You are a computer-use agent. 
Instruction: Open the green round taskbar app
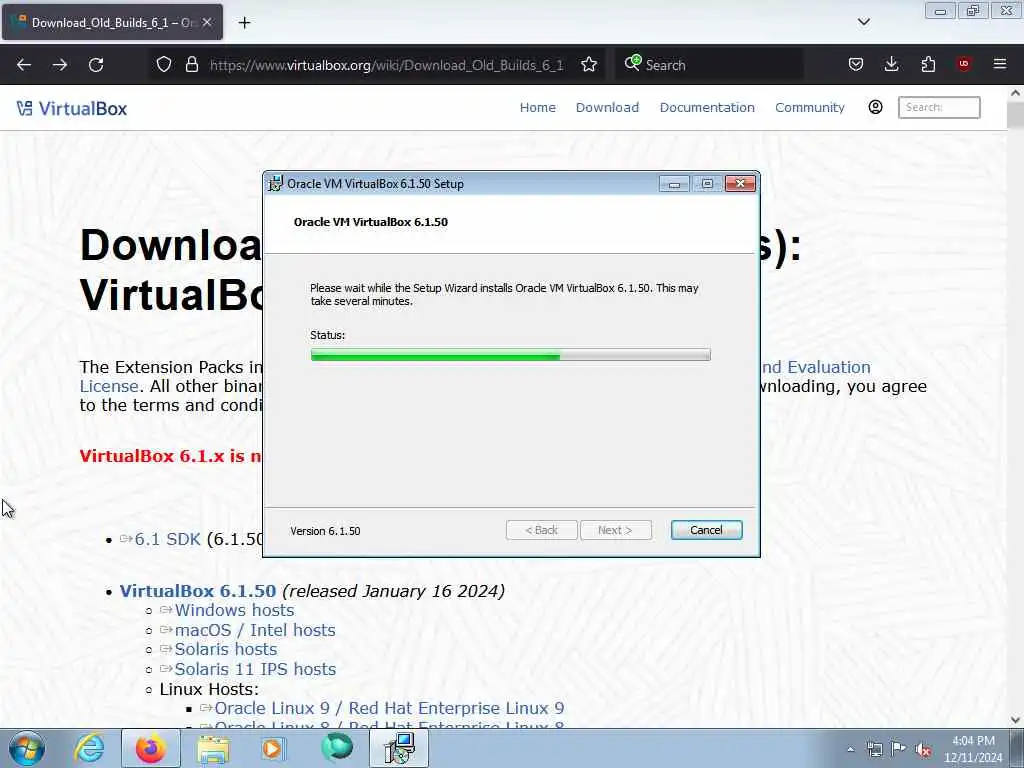(336, 748)
